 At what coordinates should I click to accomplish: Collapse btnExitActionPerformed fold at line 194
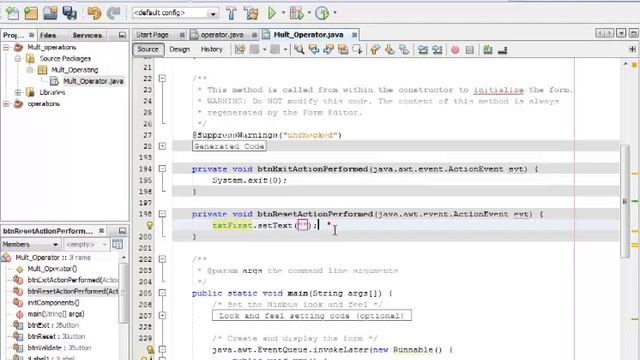162,169
